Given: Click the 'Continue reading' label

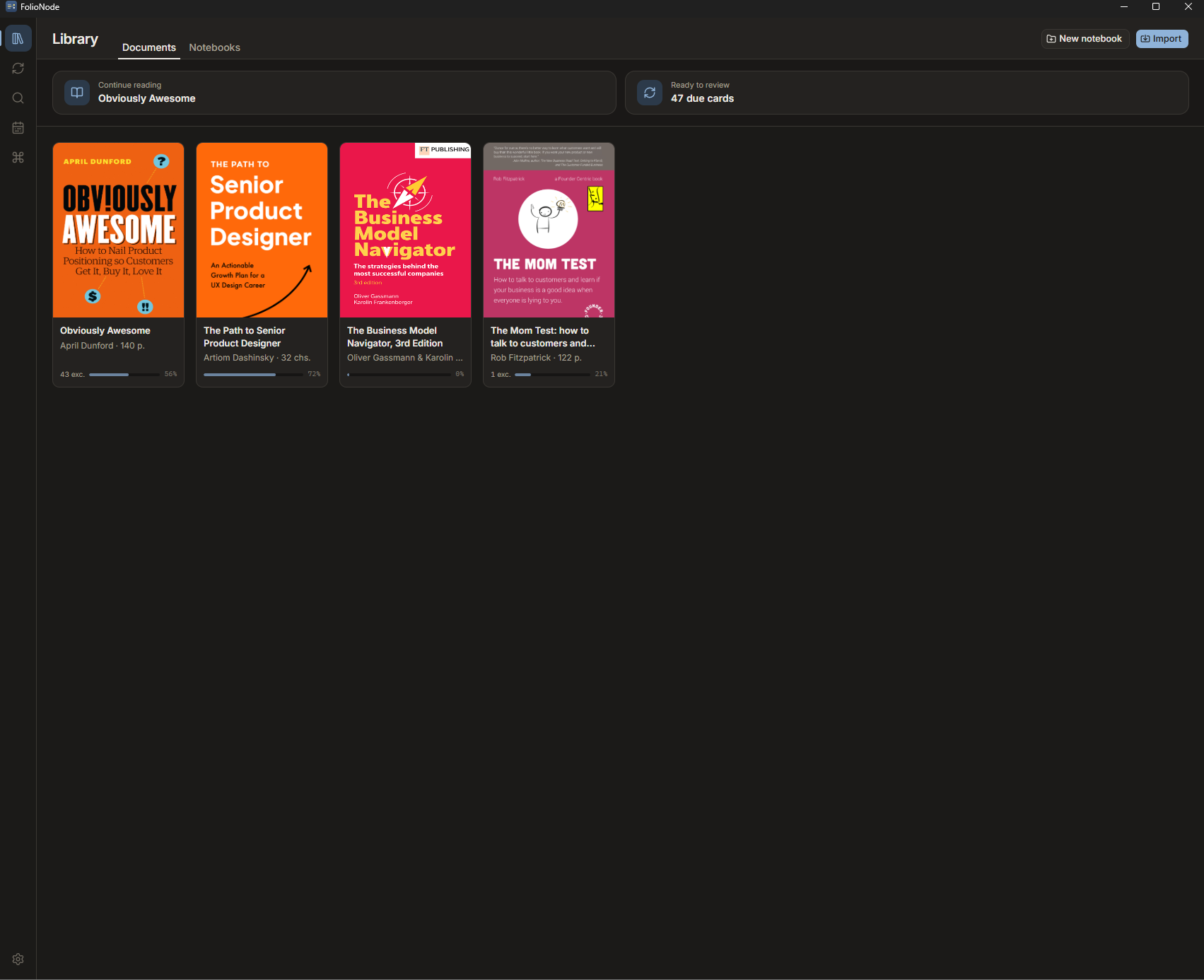Looking at the screenshot, I should [130, 85].
